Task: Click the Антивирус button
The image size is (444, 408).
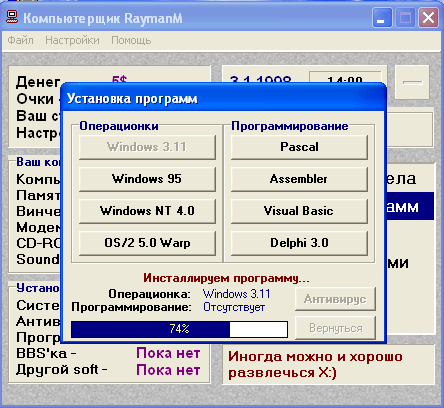Action: click(x=335, y=299)
